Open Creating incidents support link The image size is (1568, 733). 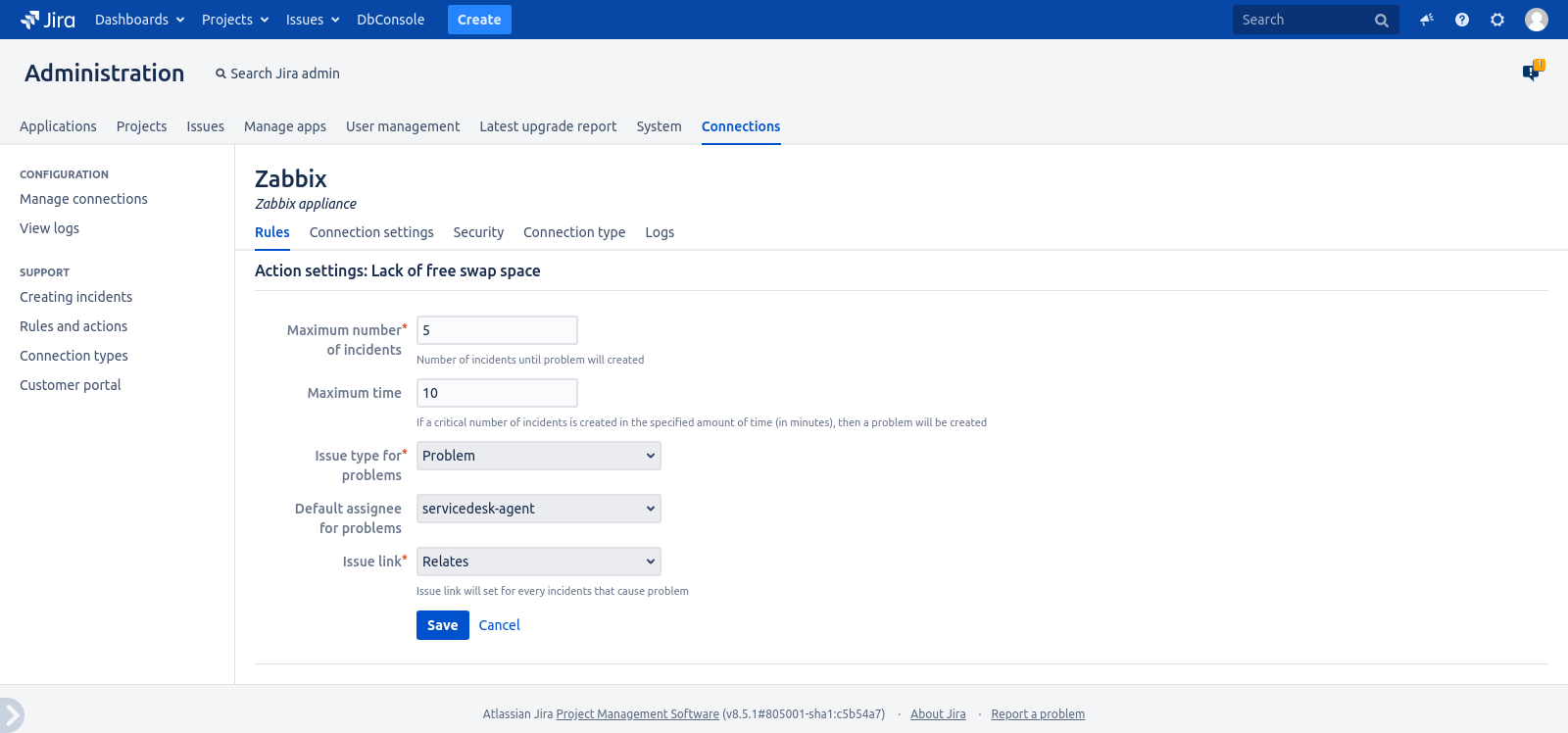(x=75, y=297)
